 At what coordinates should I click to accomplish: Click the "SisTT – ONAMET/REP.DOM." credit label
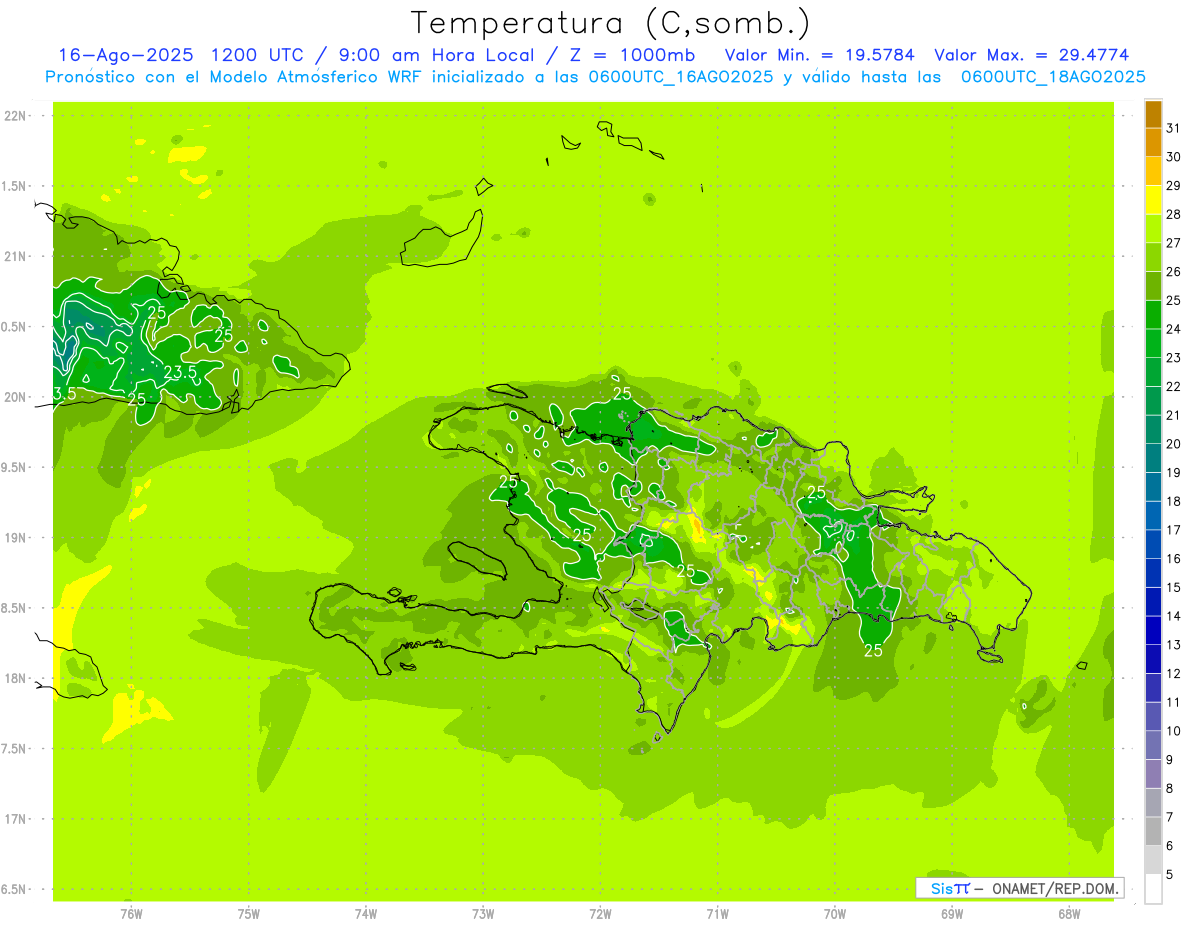pyautogui.click(x=1020, y=888)
